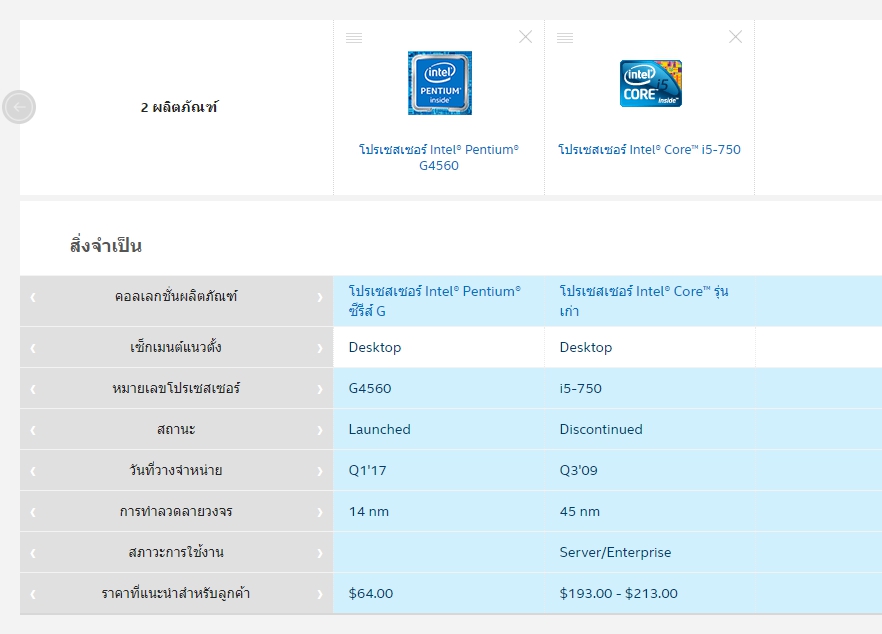
Task: Click the Launched status value
Action: pos(380,429)
